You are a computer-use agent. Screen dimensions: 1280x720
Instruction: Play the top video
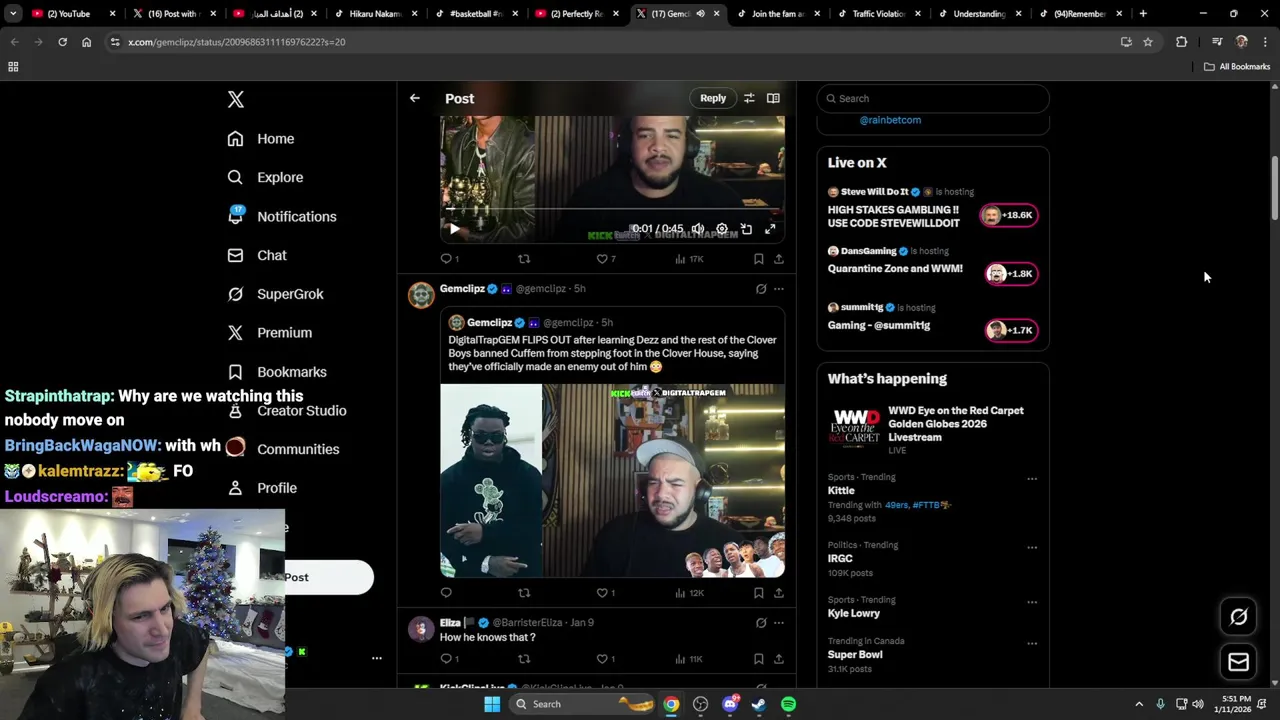coord(454,229)
